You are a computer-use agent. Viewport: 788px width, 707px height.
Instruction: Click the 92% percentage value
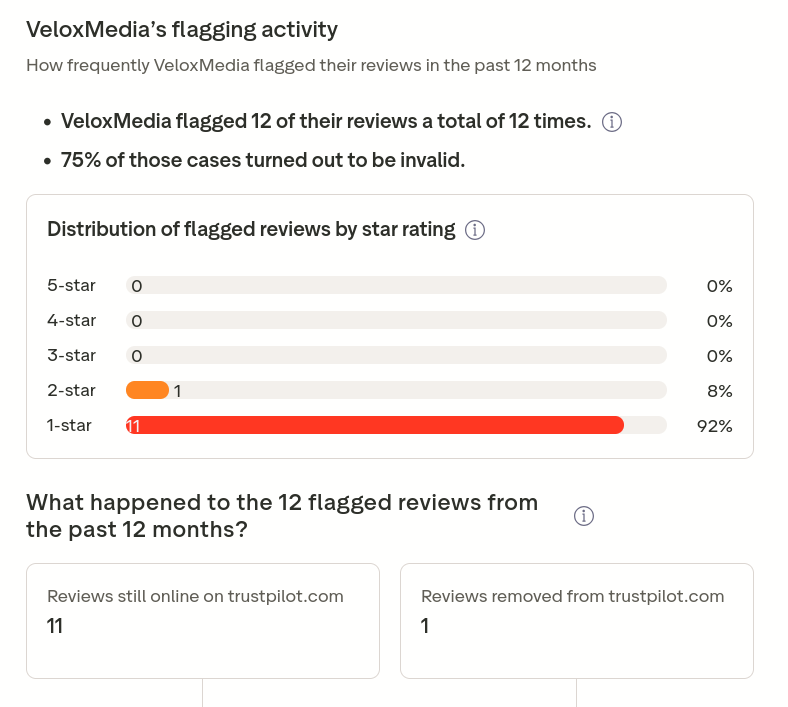[715, 426]
